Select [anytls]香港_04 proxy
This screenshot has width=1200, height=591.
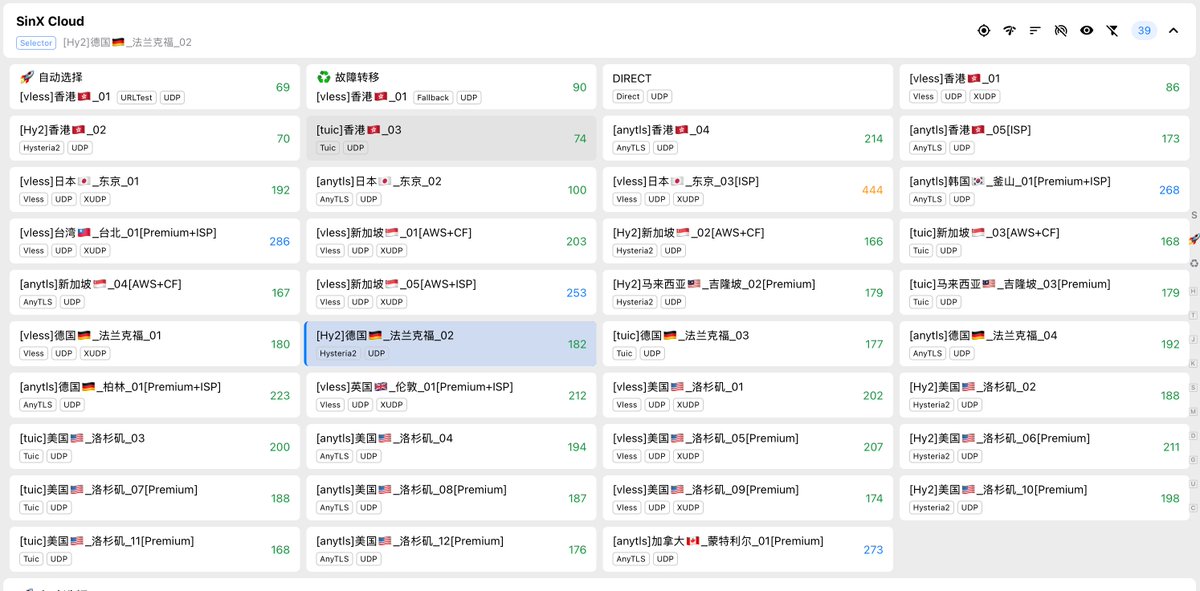click(x=748, y=138)
